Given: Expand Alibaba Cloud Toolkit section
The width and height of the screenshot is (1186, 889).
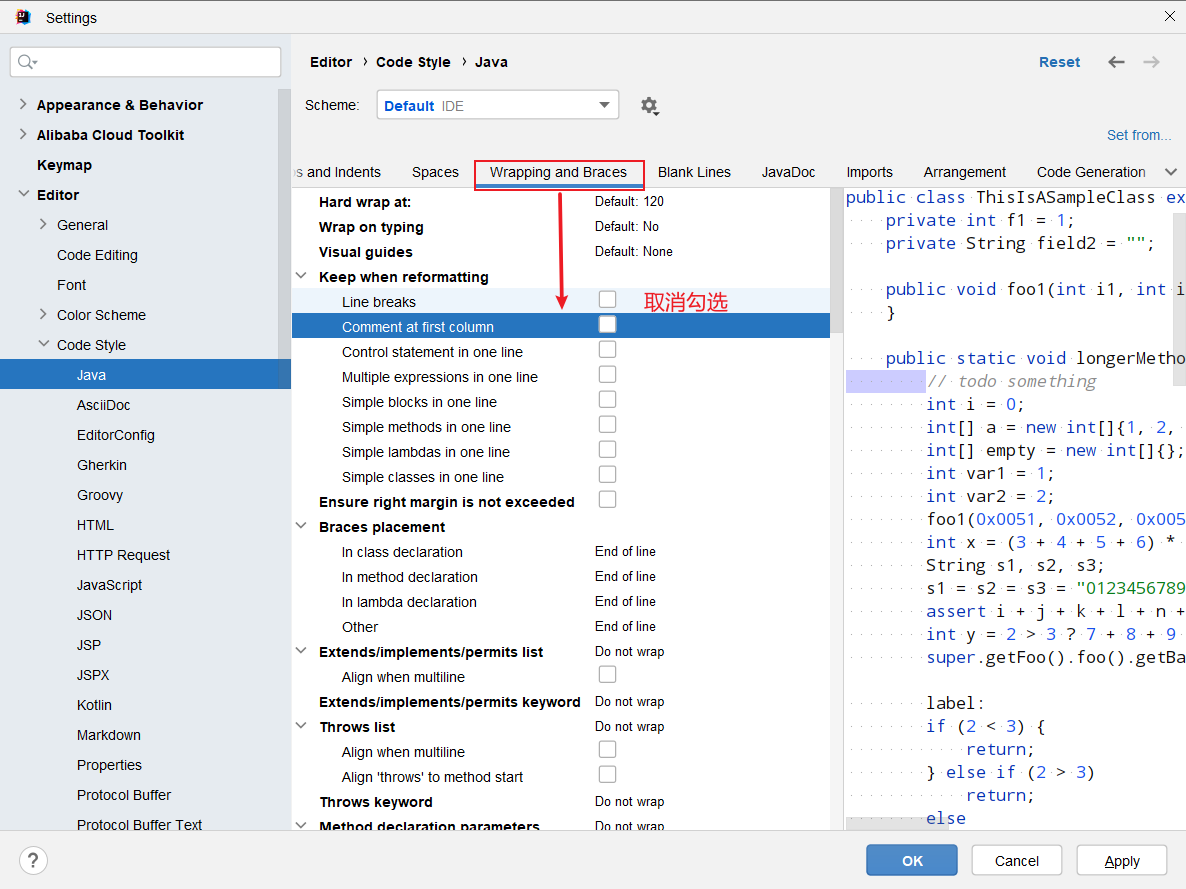Looking at the screenshot, I should [23, 135].
